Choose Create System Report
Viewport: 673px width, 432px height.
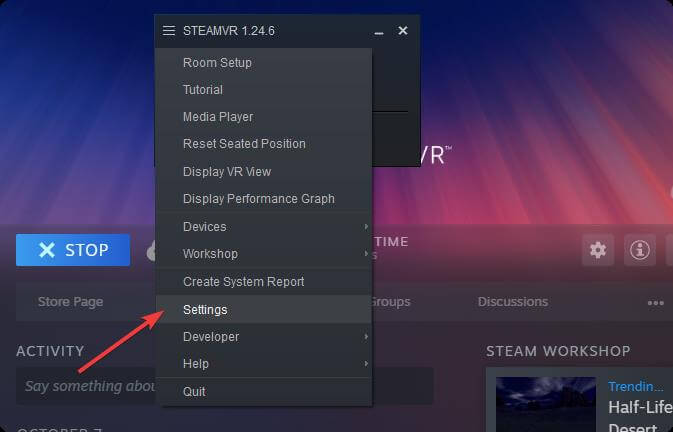263,281
